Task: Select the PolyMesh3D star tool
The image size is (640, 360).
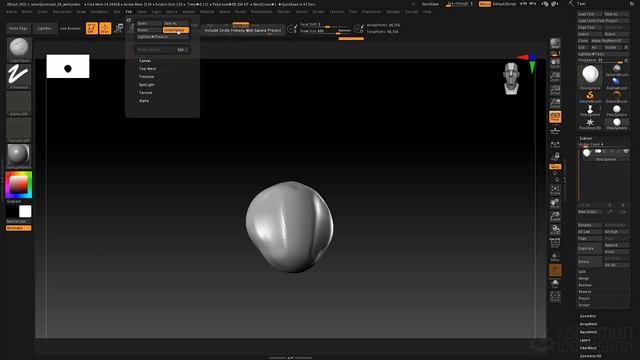Action: coord(590,124)
